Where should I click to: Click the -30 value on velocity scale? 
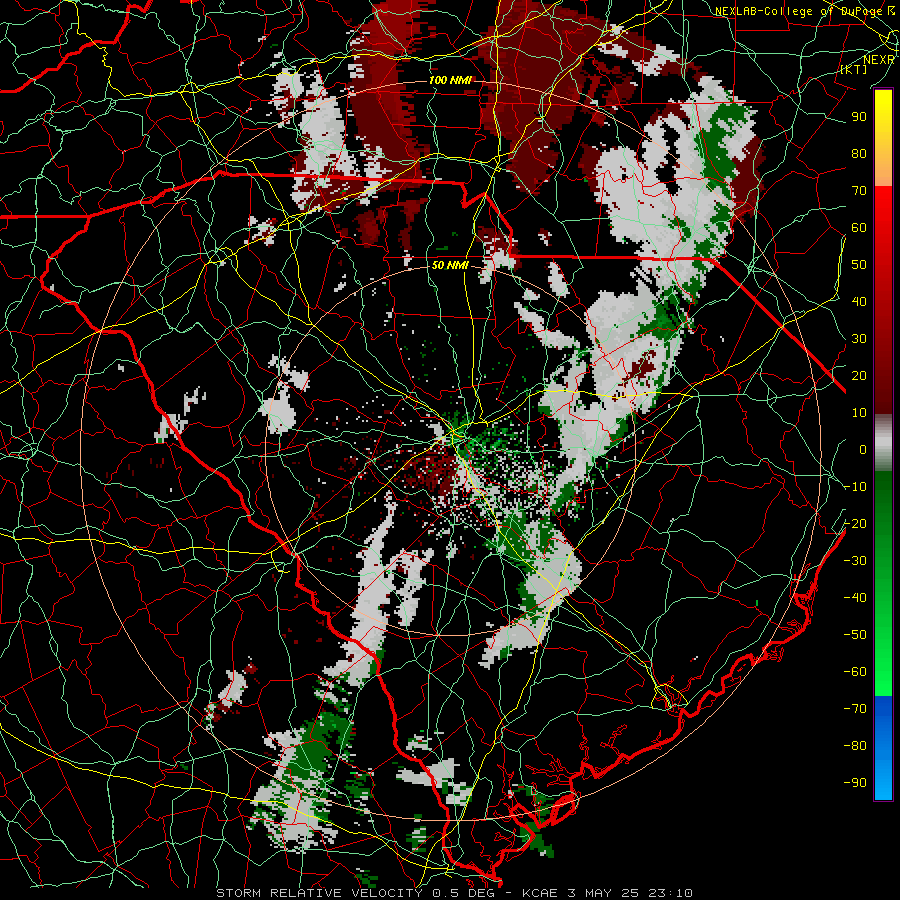click(855, 561)
